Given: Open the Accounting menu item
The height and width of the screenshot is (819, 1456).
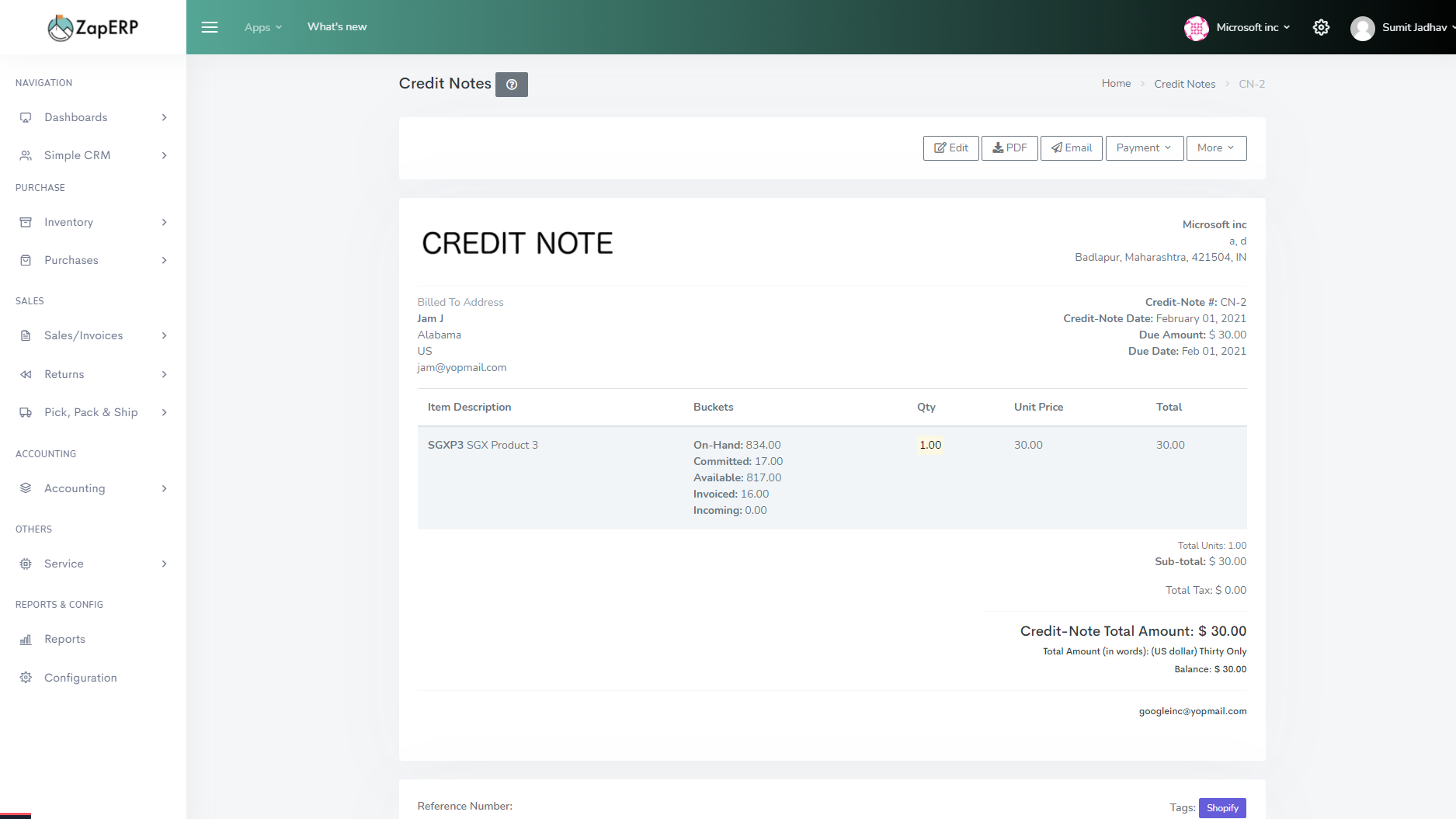Looking at the screenshot, I should pos(93,488).
